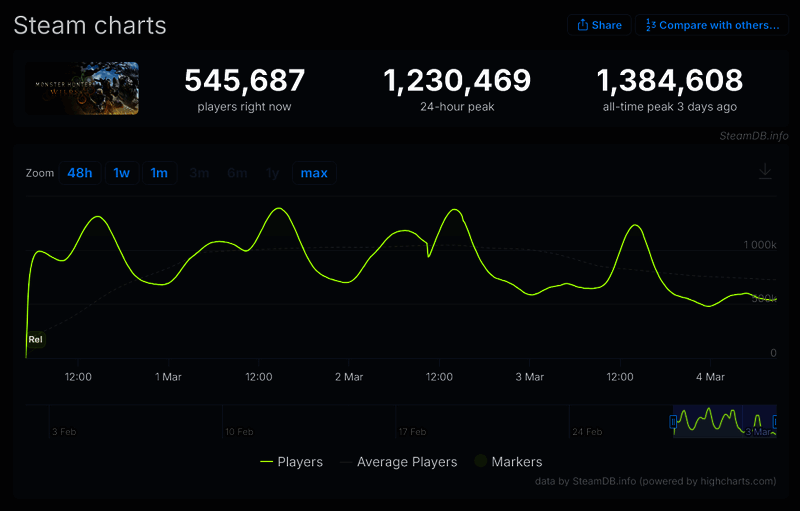Click the right navigator range handle

pos(776,422)
